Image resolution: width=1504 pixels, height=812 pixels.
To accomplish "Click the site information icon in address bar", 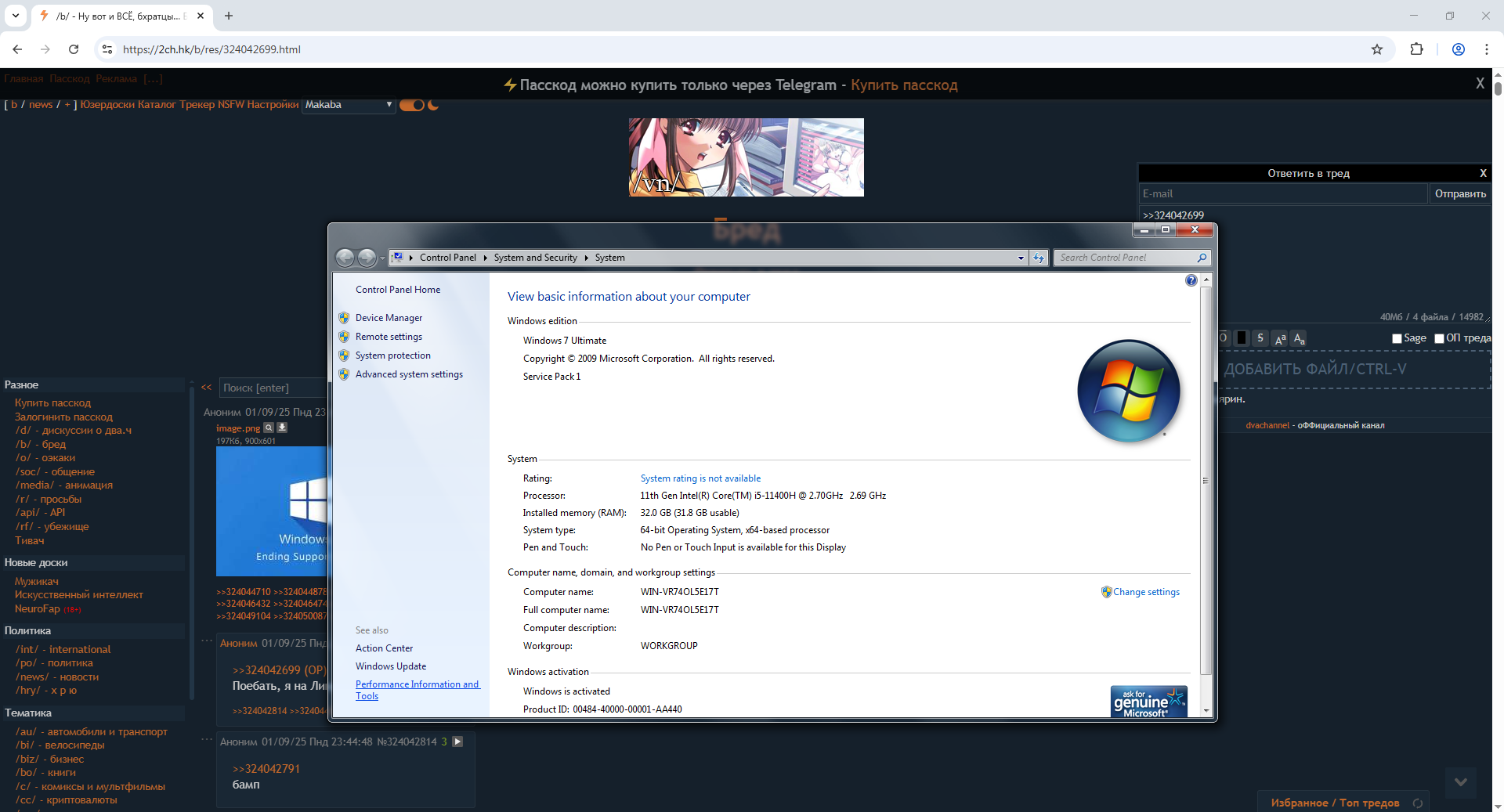I will [x=107, y=49].
